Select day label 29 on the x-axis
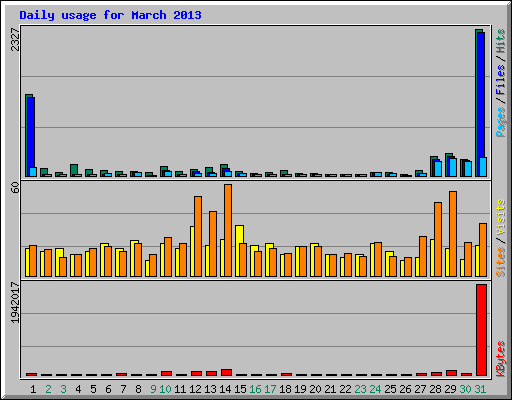 tap(450, 389)
